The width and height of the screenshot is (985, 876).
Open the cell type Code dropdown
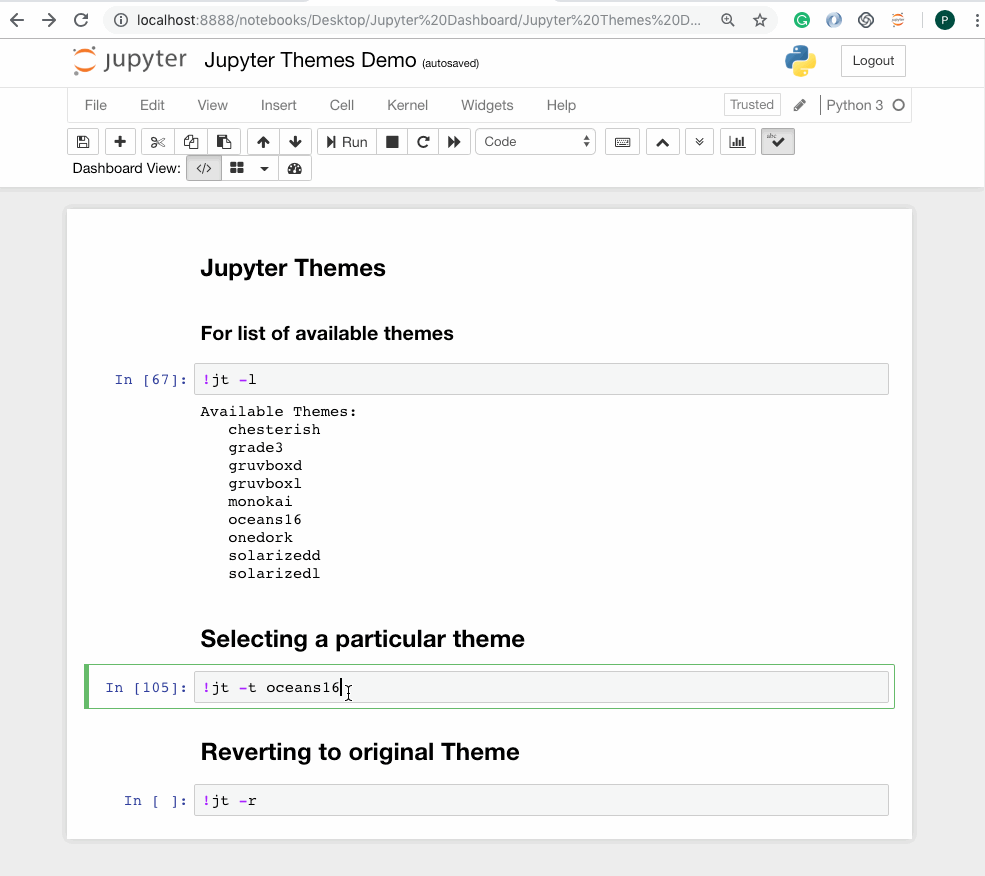tap(536, 142)
